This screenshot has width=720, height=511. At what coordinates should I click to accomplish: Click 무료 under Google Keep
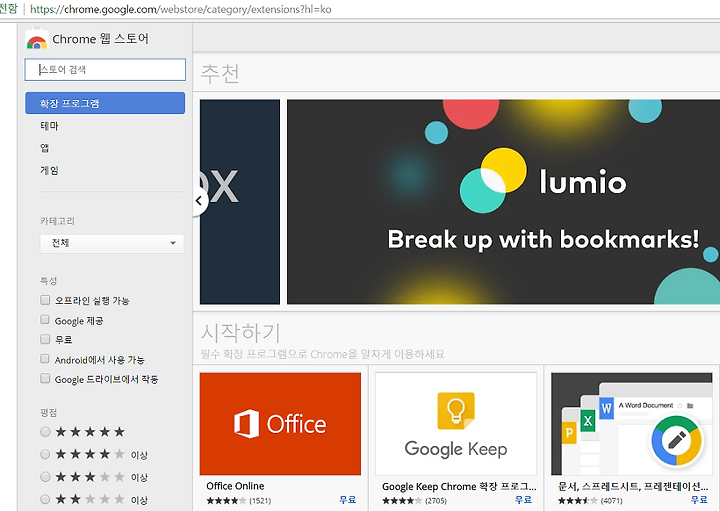click(x=523, y=500)
